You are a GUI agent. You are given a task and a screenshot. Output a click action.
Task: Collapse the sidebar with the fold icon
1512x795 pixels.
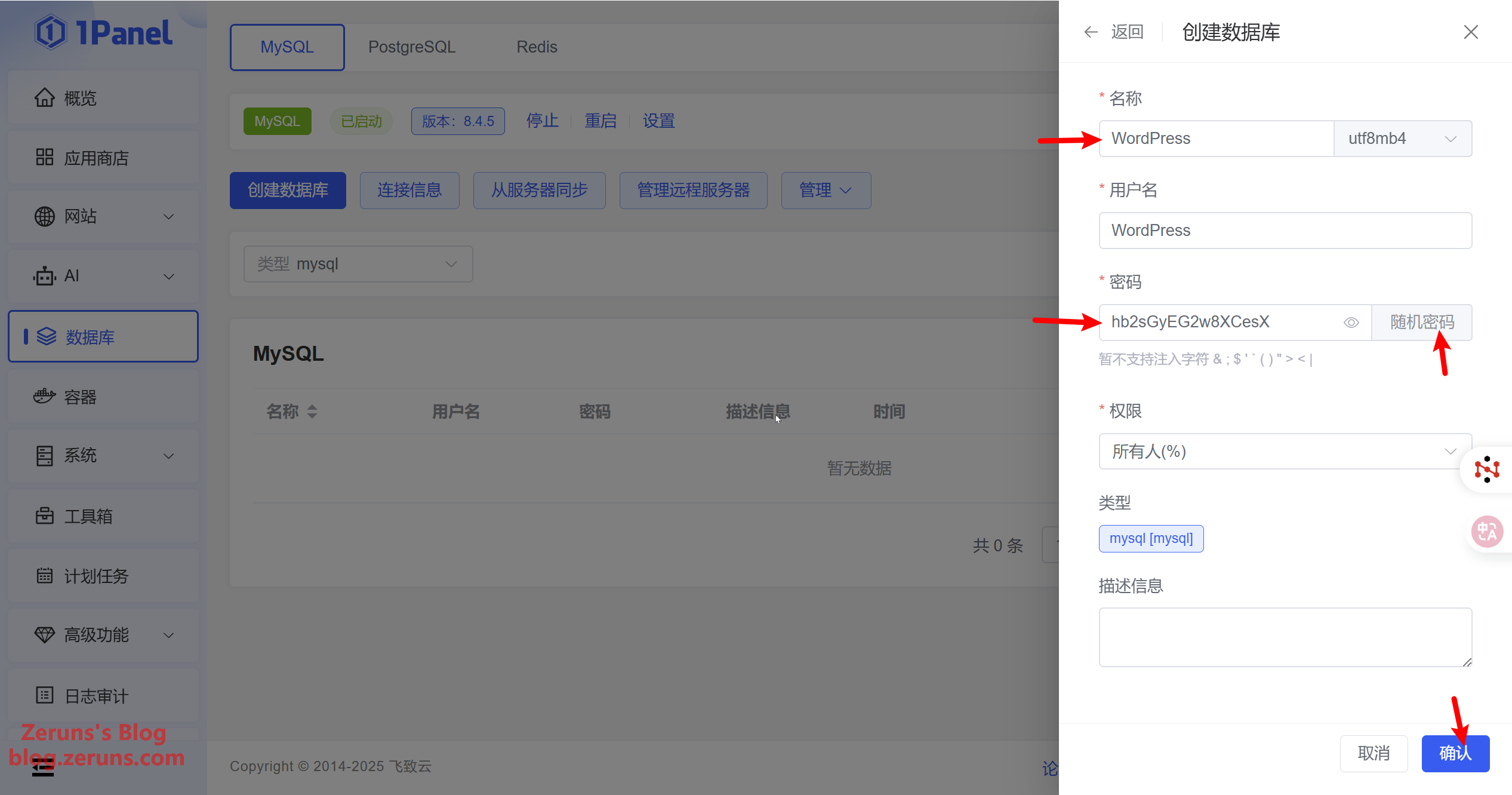pos(42,768)
